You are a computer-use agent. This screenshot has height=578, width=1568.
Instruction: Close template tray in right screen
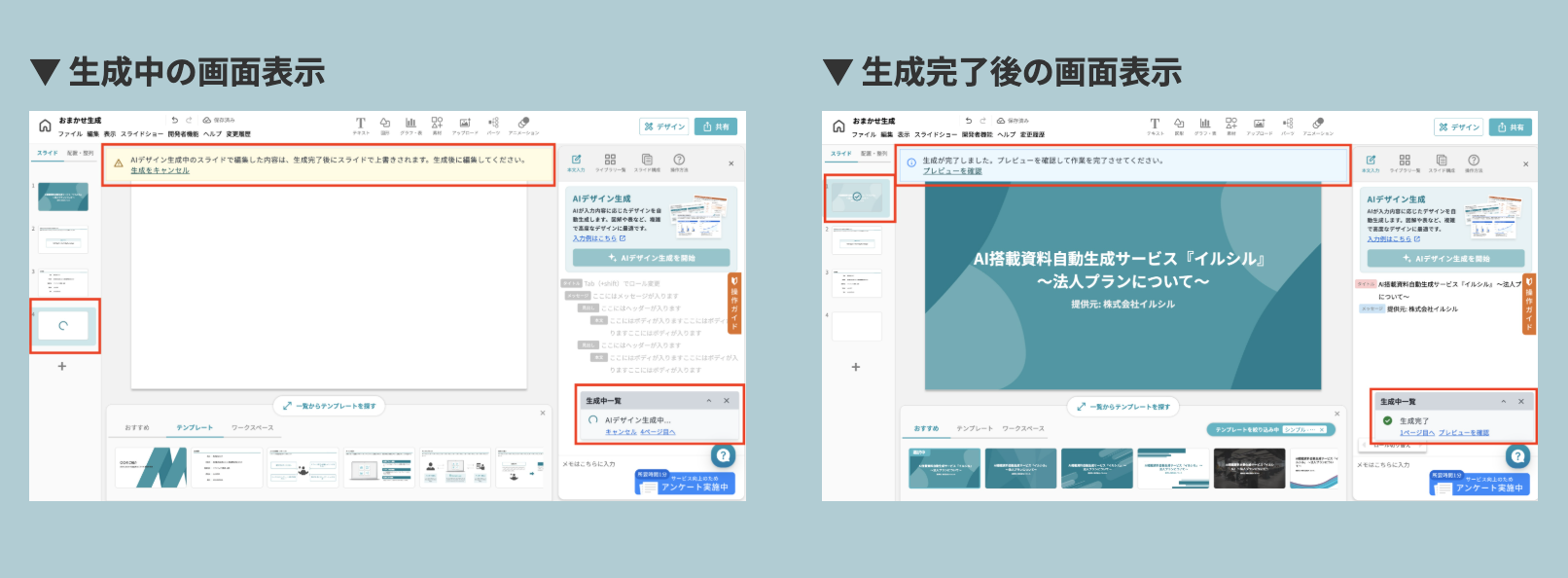tap(1336, 414)
